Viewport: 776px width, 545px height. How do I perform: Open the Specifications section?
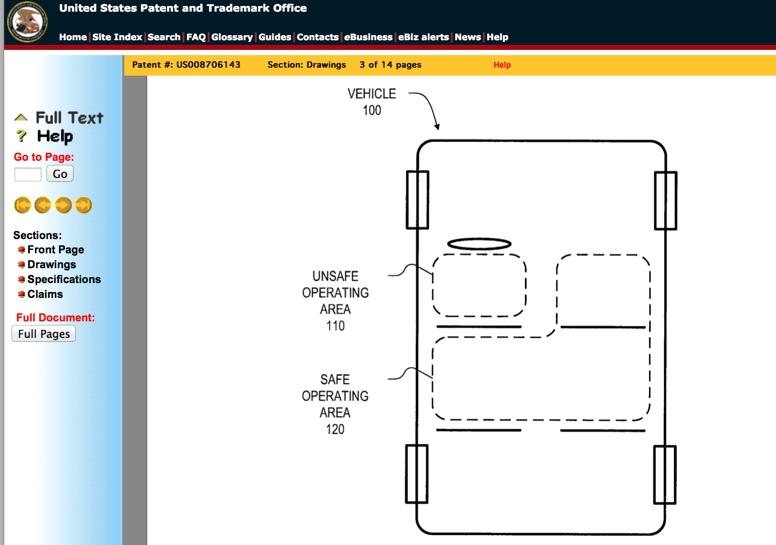coord(64,279)
